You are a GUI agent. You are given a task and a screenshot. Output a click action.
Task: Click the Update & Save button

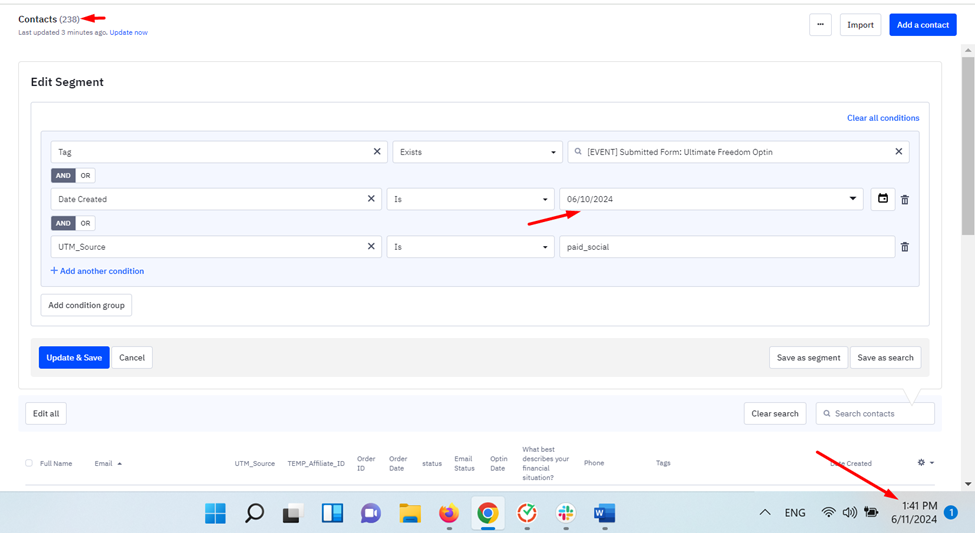[x=74, y=358]
